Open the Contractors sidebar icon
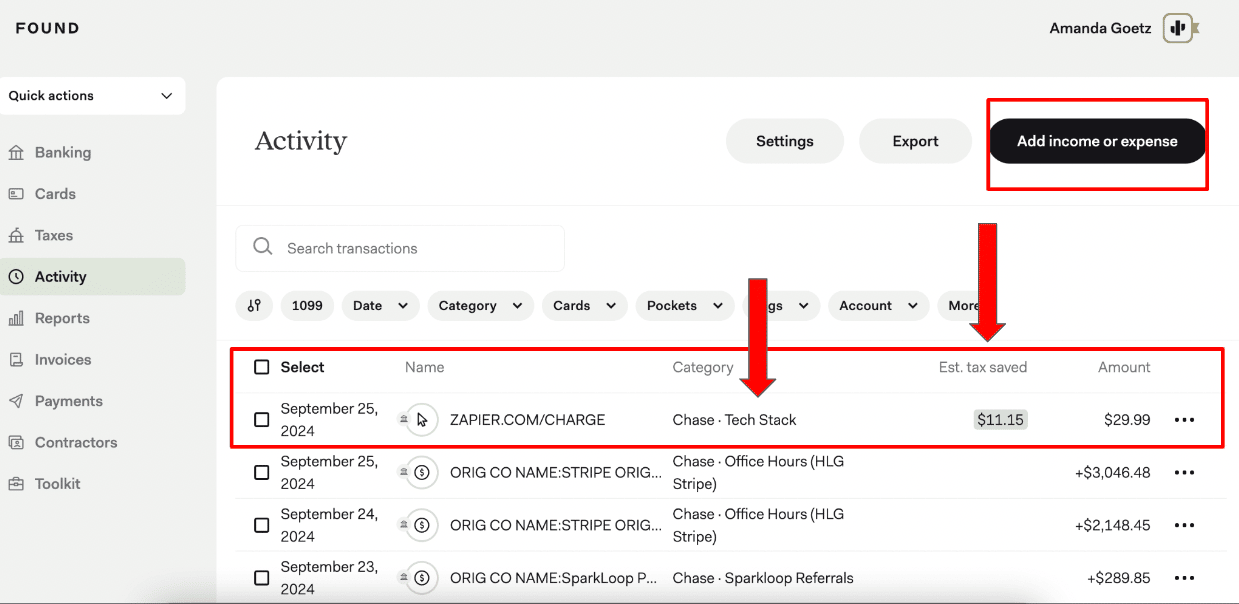The image size is (1239, 604). click(16, 443)
